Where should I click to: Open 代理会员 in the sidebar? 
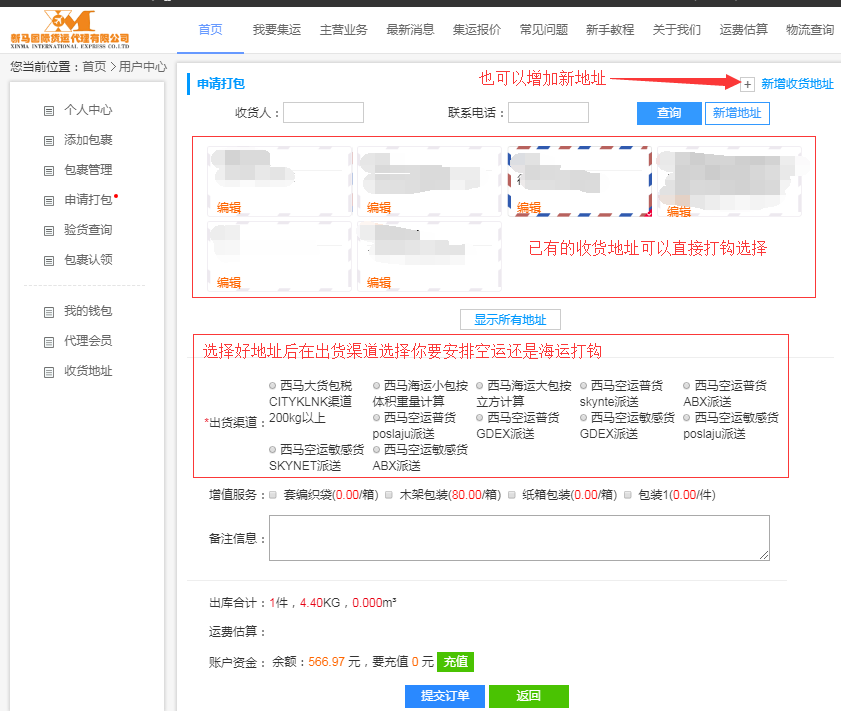pyautogui.click(x=88, y=341)
